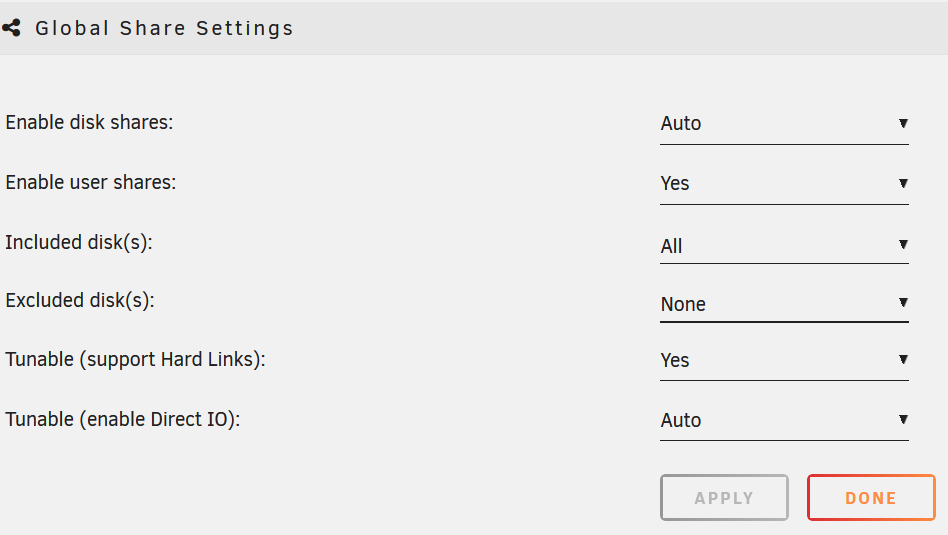Click the 'Tunable (support Hard Links):' label
This screenshot has width=948, height=535.
coord(135,360)
